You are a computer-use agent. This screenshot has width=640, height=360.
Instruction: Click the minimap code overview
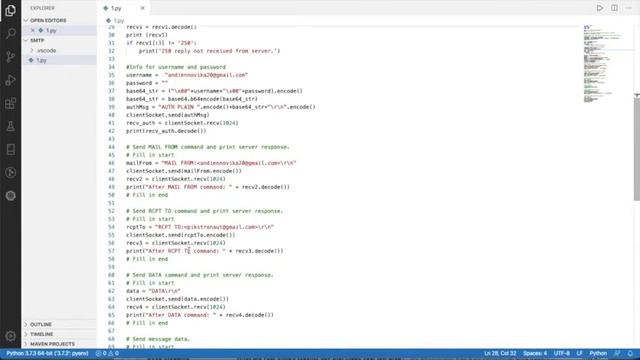tap(602, 64)
